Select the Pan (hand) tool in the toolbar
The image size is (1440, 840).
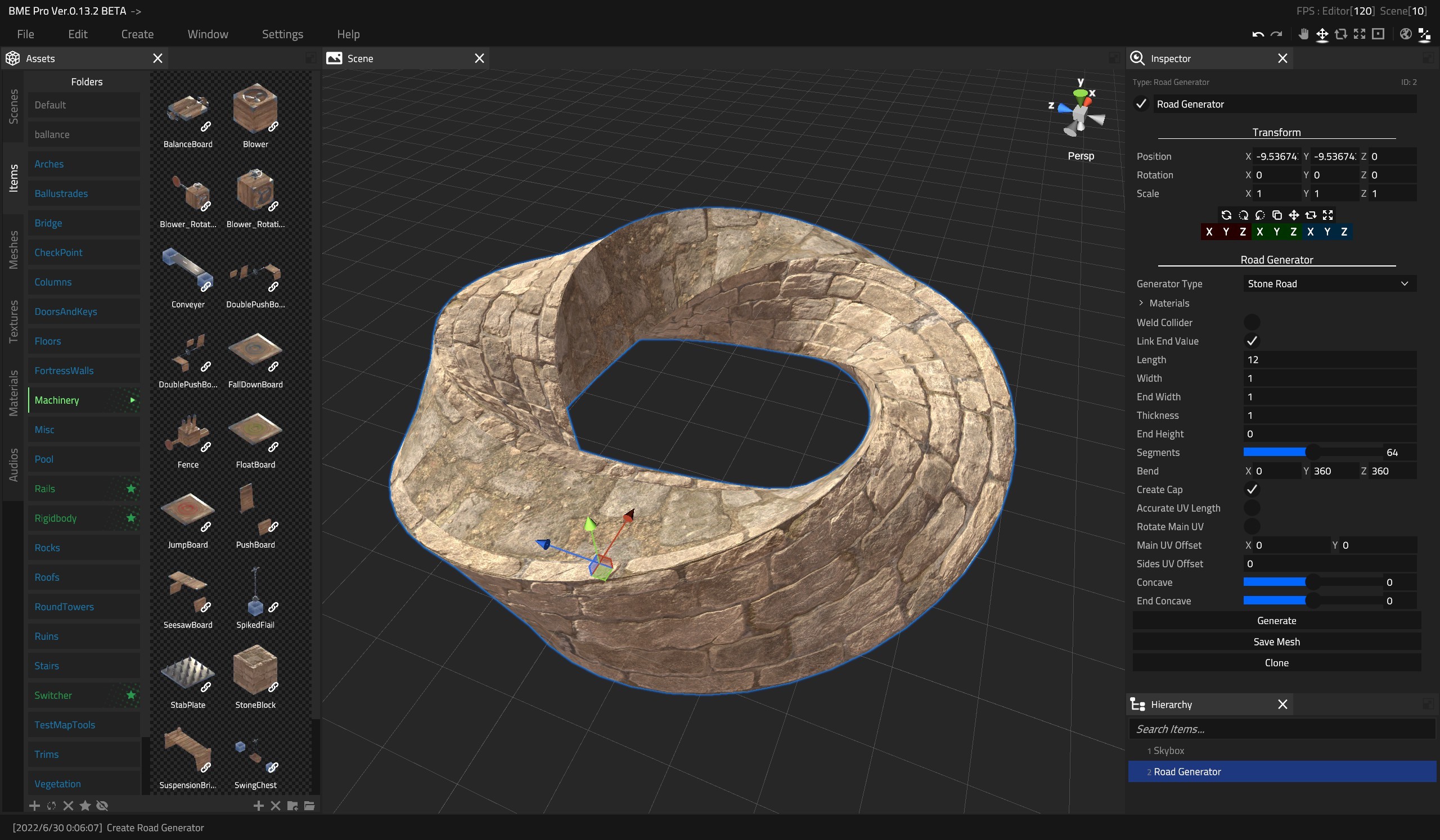tap(1303, 34)
